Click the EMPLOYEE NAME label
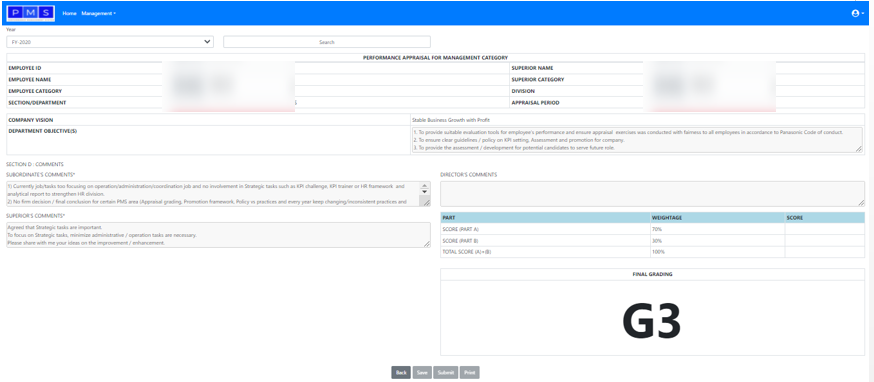This screenshot has height=382, width=874. coord(30,80)
